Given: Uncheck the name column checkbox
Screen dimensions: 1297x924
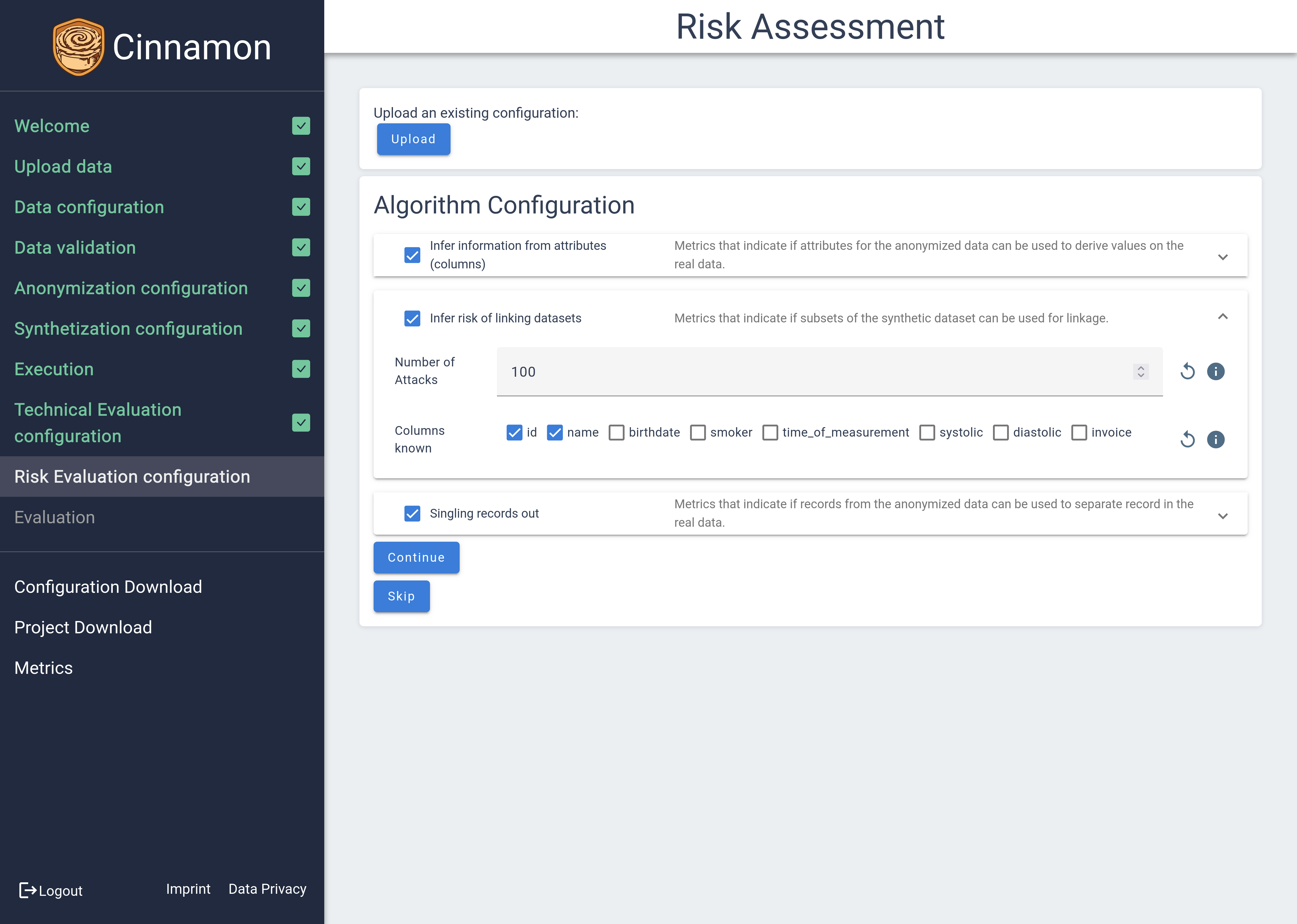Looking at the screenshot, I should (555, 432).
